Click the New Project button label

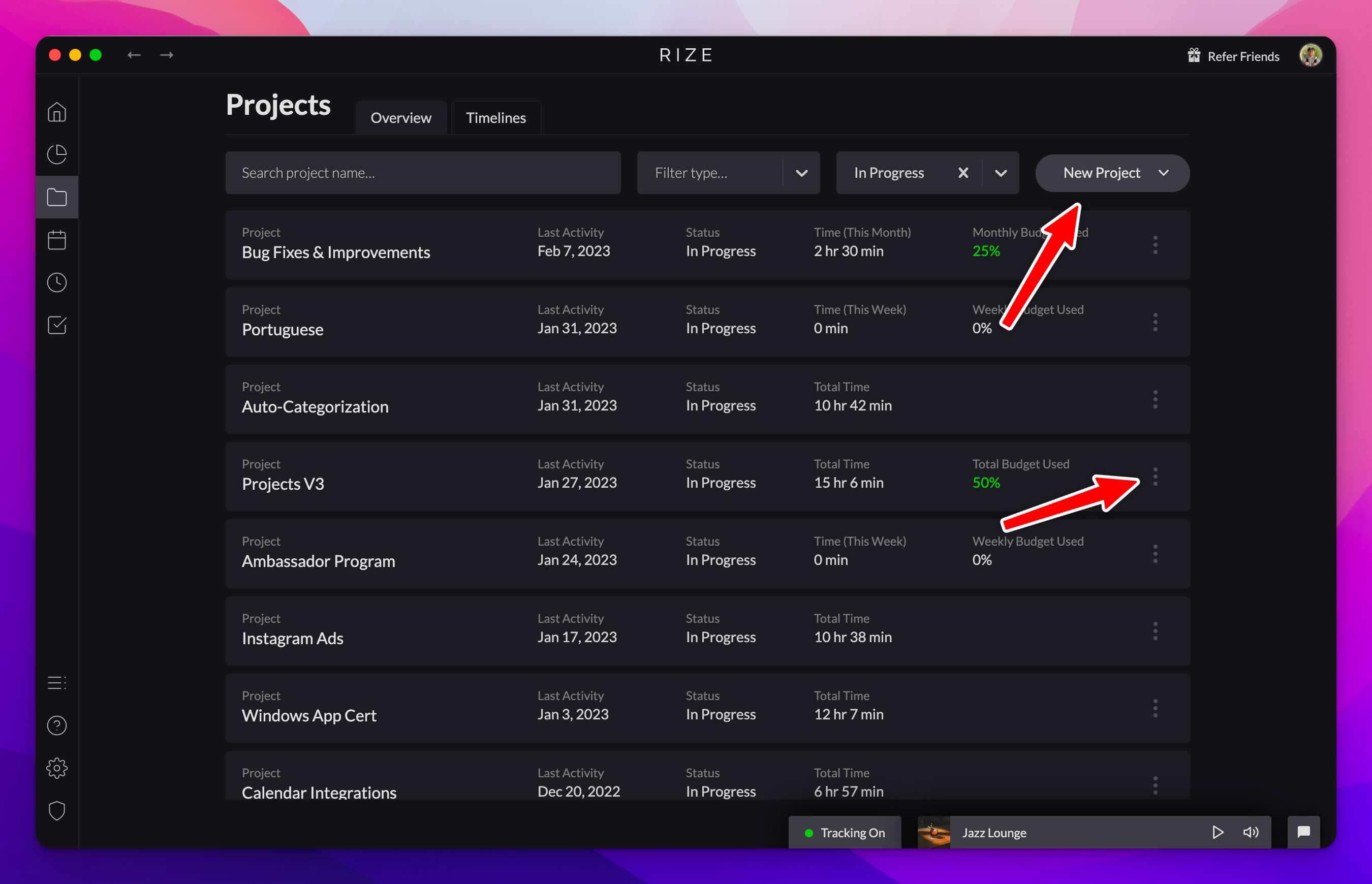point(1101,173)
